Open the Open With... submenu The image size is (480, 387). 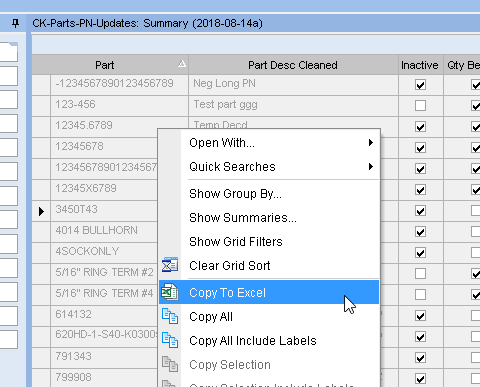(269, 143)
